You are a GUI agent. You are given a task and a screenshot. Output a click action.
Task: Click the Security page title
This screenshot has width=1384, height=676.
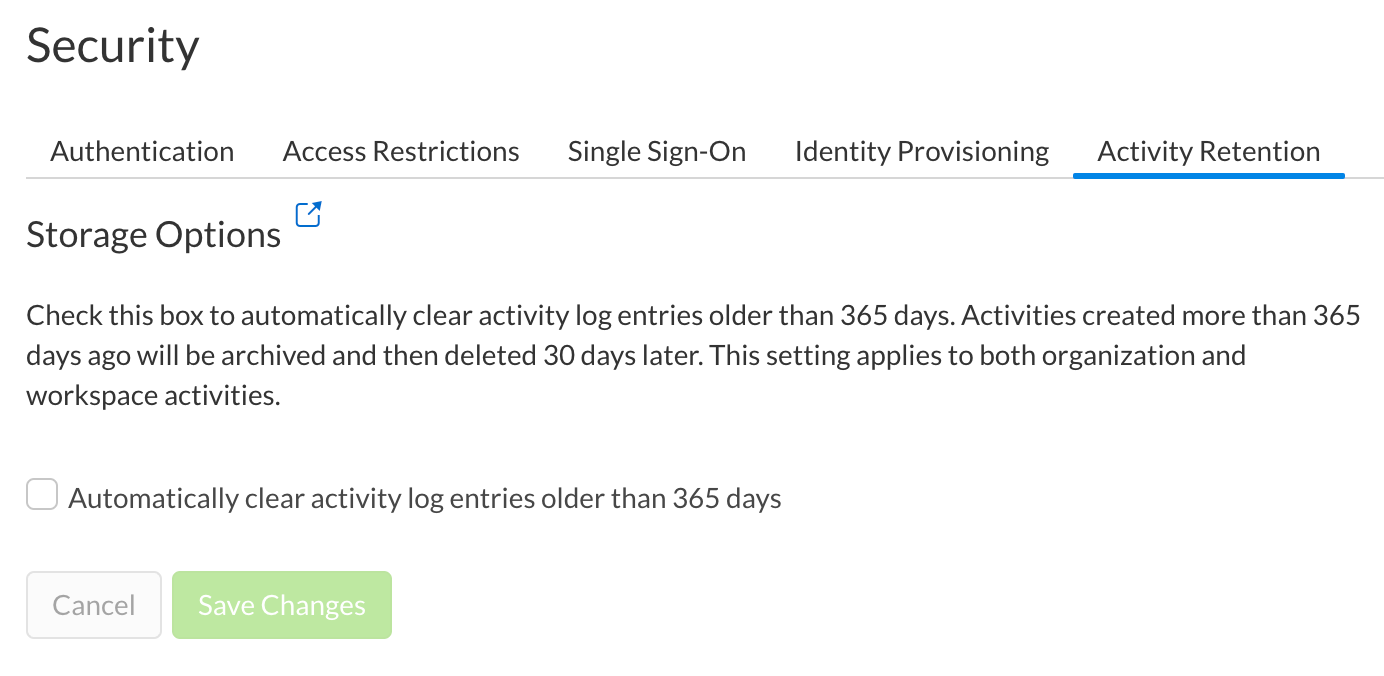tap(112, 45)
